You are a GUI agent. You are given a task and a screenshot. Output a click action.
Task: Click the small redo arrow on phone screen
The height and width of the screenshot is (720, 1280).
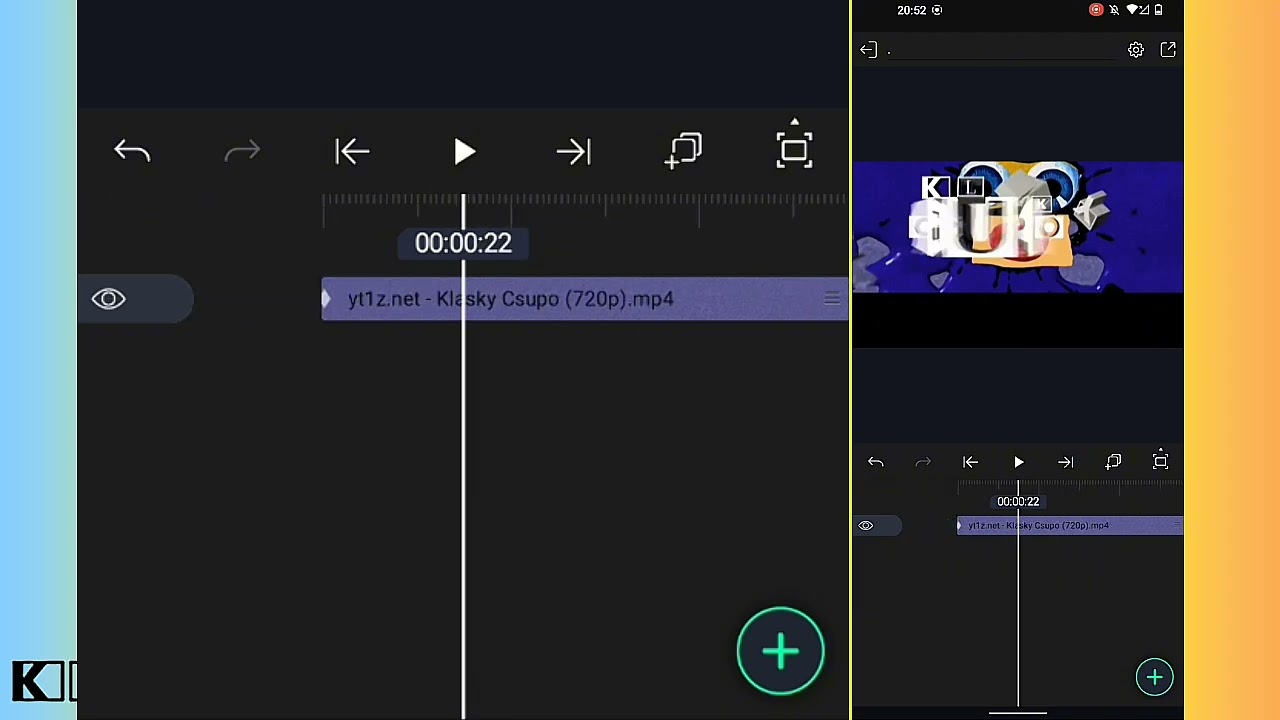pyautogui.click(x=923, y=462)
